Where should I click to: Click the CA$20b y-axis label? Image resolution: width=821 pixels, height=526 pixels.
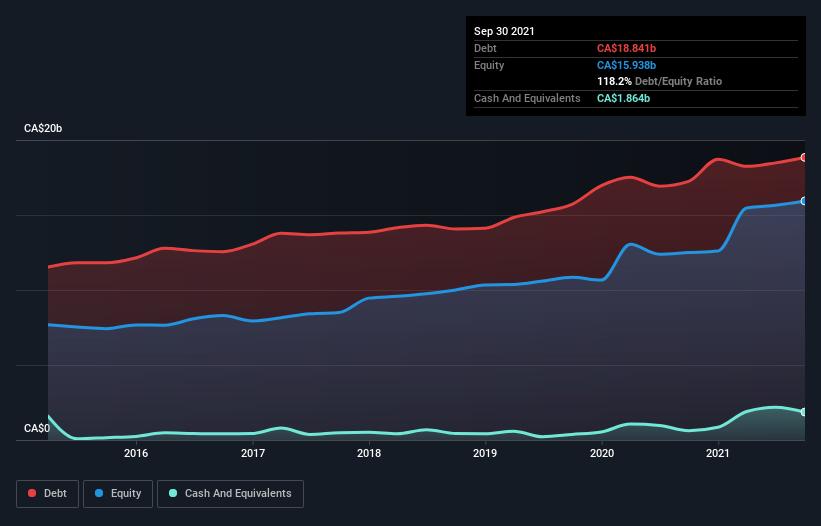[x=43, y=128]
